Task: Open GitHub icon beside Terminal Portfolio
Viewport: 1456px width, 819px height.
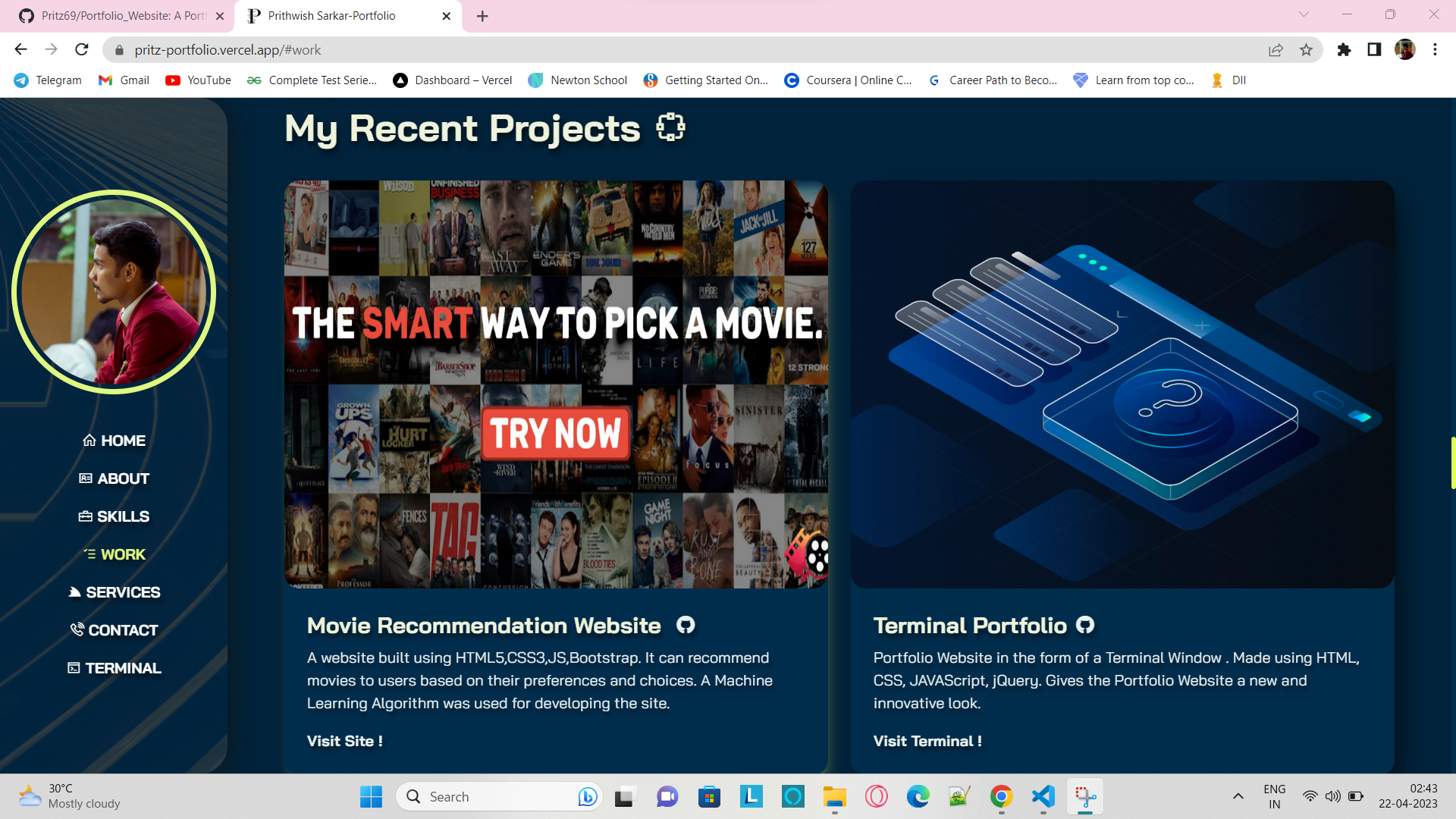Action: (1085, 625)
